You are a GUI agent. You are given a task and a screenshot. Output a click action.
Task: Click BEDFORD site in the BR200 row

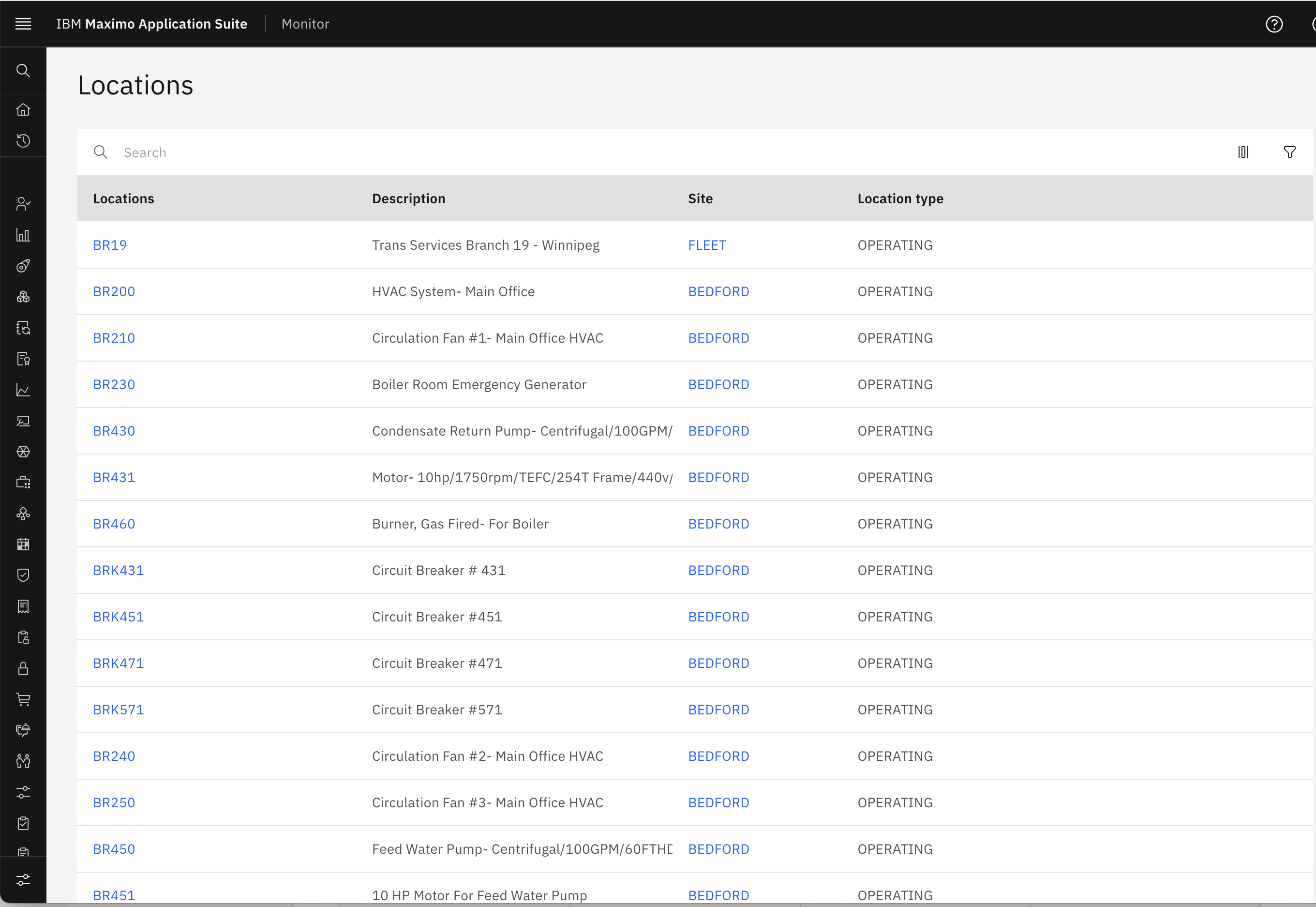coord(718,291)
